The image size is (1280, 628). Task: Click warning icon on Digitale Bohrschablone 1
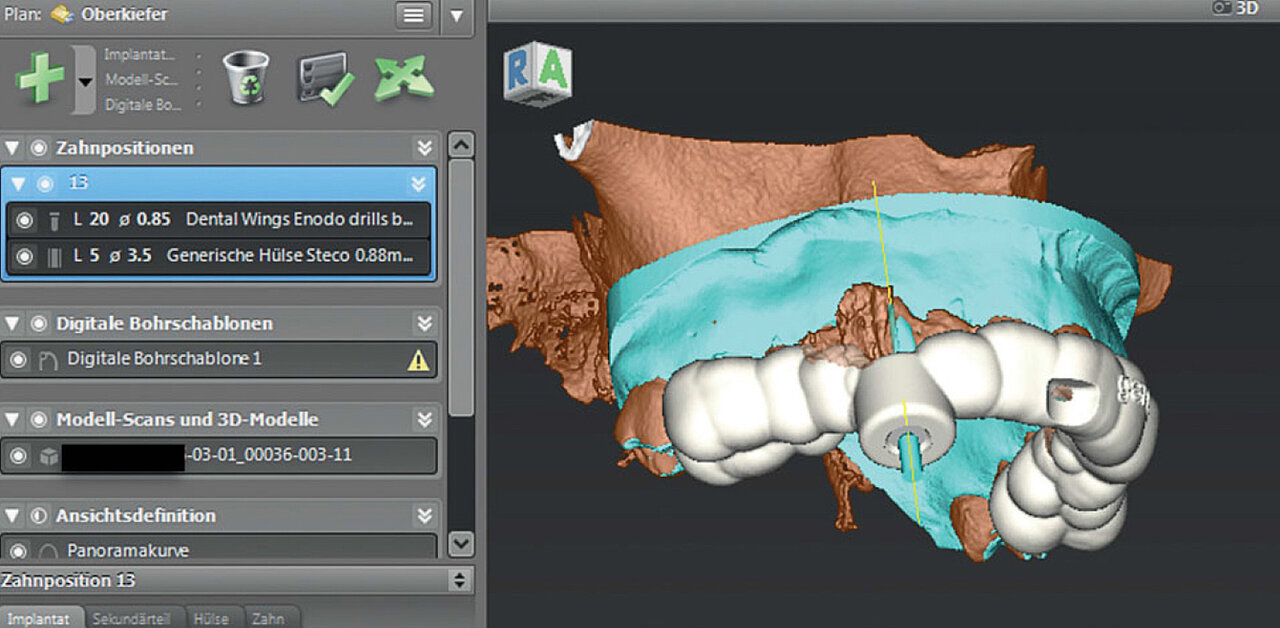tap(418, 360)
